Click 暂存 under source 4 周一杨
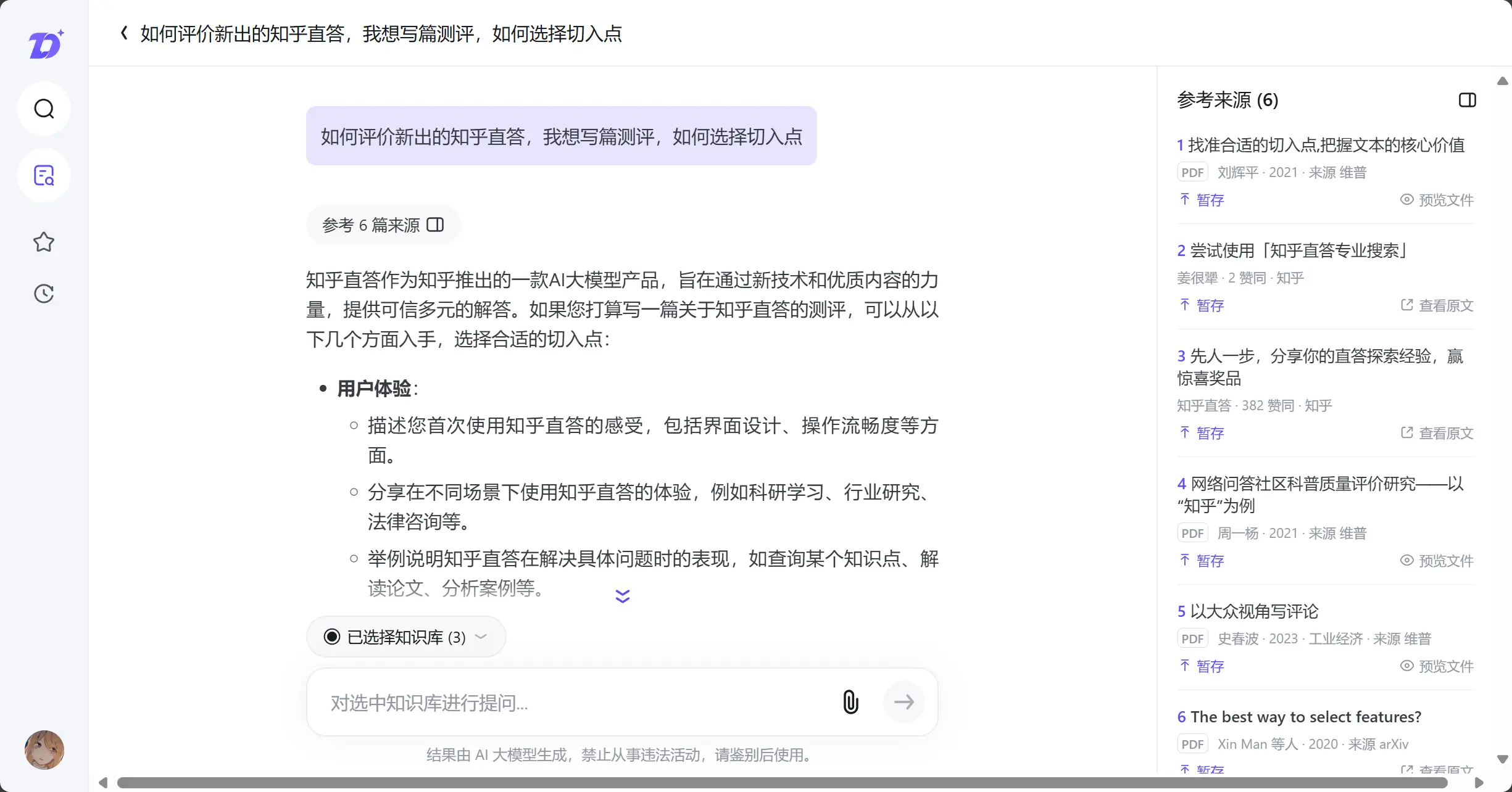 click(x=1202, y=561)
